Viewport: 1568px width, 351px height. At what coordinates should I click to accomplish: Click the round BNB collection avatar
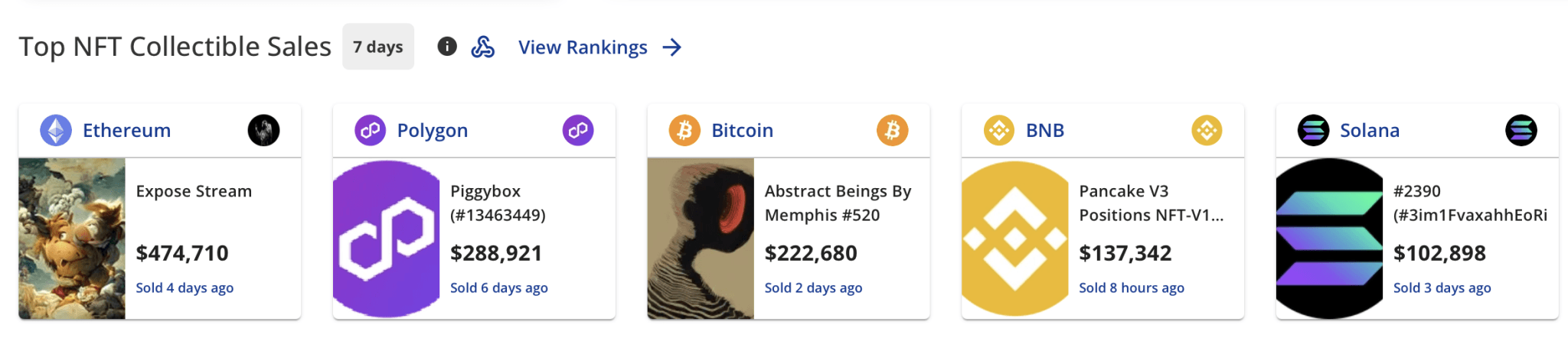coord(1207,131)
